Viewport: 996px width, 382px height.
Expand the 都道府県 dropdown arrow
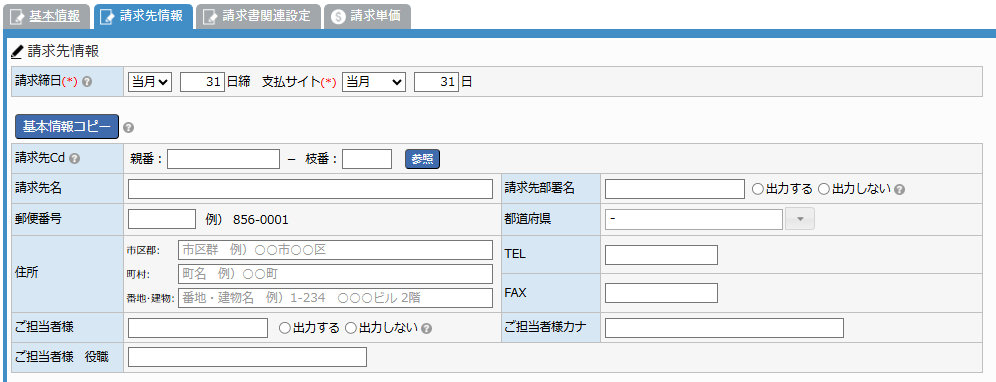coord(800,219)
